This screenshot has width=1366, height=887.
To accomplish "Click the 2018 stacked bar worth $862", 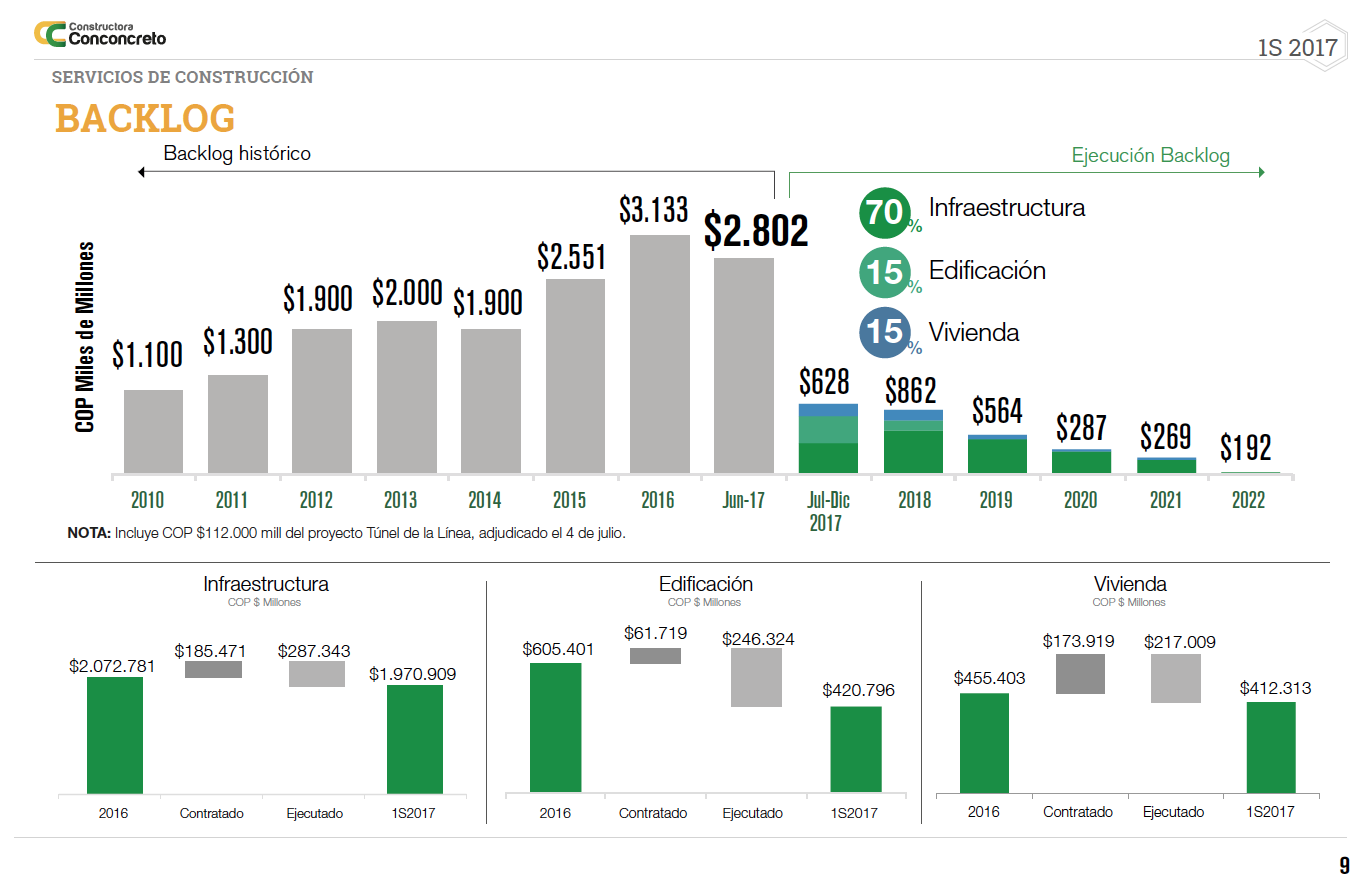I will 913,441.
